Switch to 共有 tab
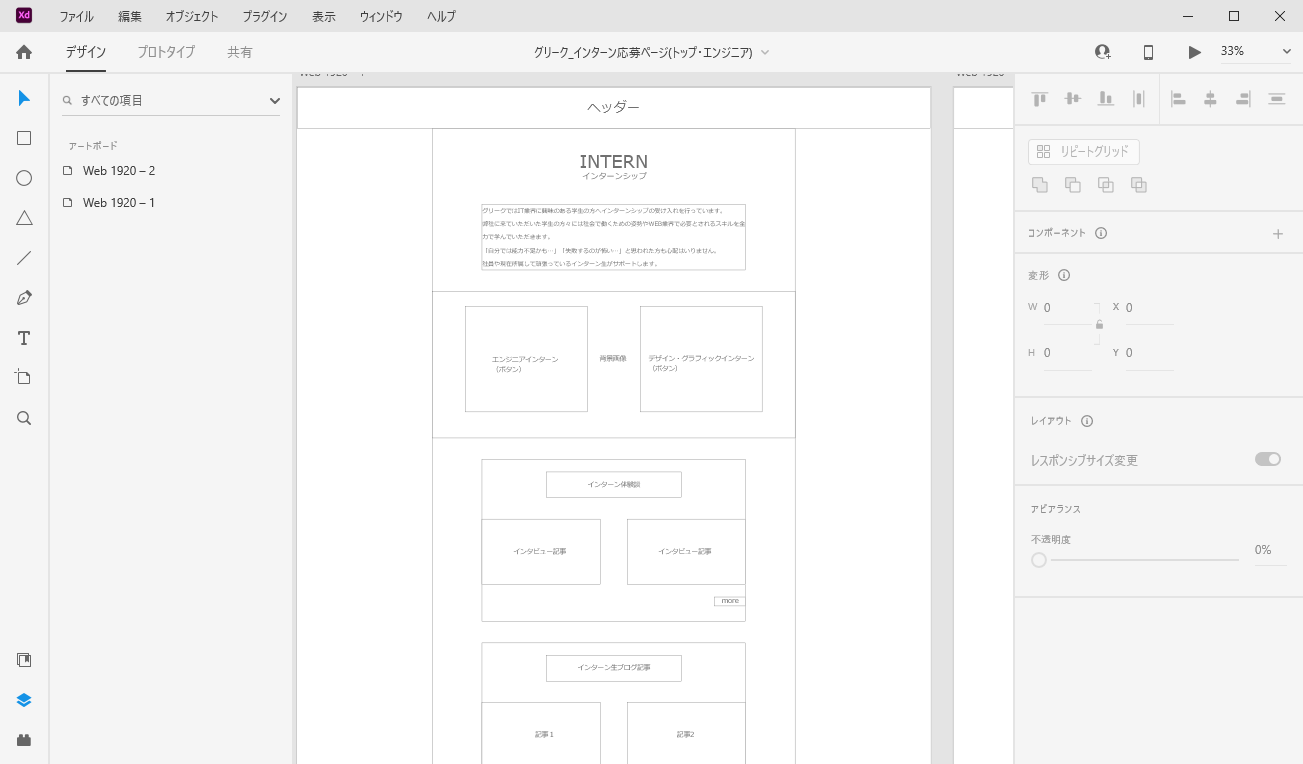Viewport: 1303px width, 764px height. [240, 52]
